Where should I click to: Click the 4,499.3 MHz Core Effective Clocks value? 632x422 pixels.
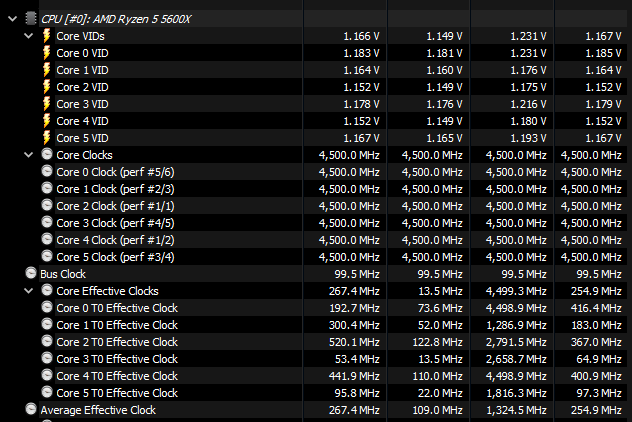click(516, 291)
